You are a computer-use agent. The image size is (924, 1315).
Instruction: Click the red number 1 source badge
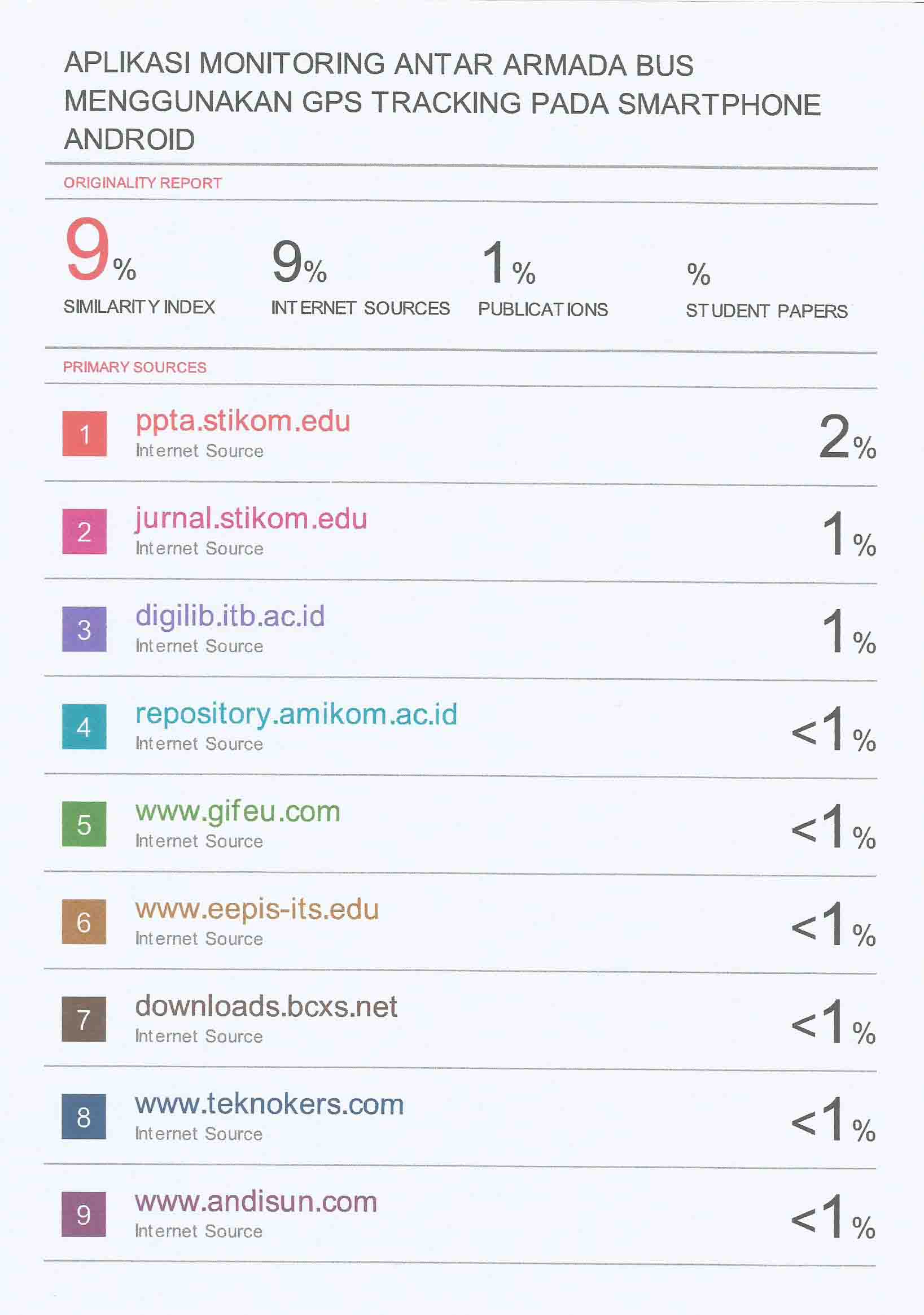pyautogui.click(x=84, y=434)
